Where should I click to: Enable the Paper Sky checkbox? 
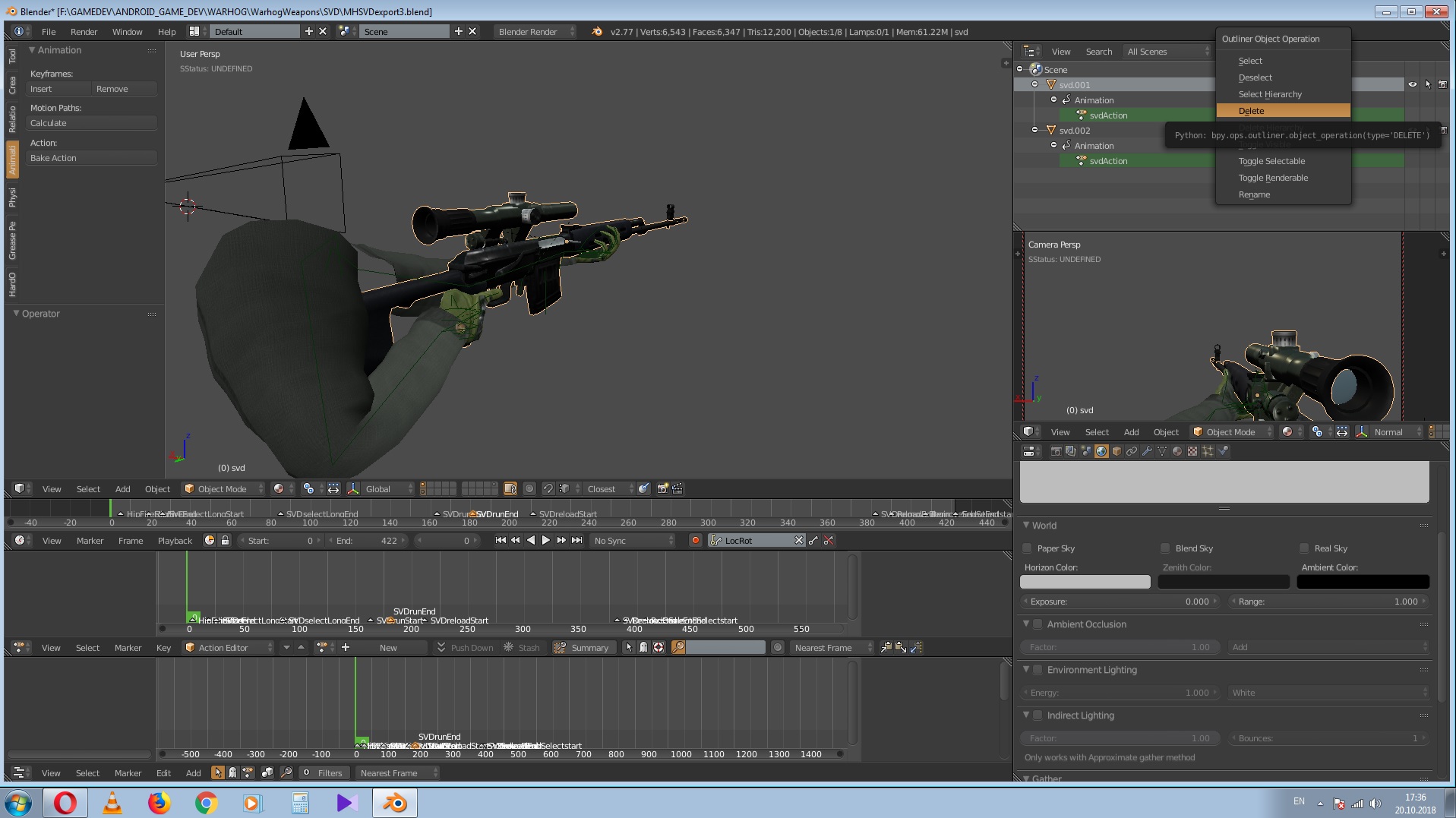coord(1028,548)
